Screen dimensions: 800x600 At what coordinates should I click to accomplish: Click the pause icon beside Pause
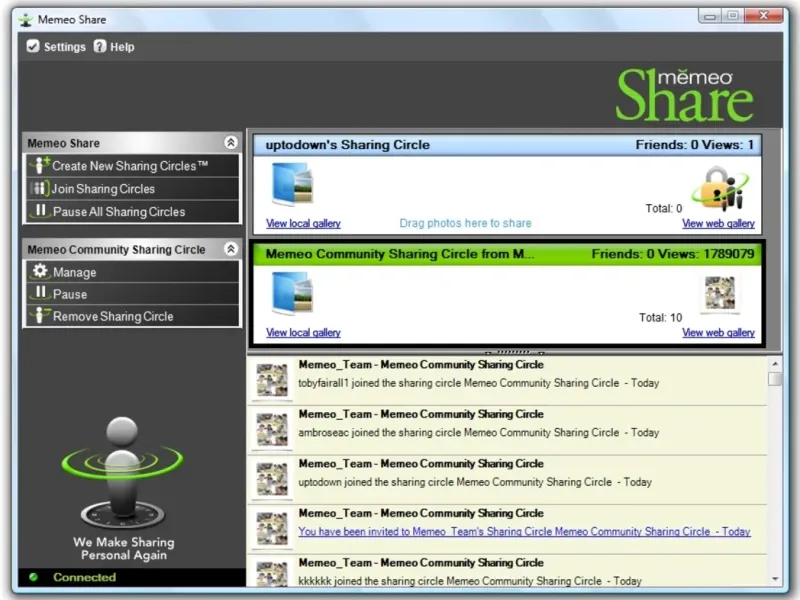pos(40,293)
